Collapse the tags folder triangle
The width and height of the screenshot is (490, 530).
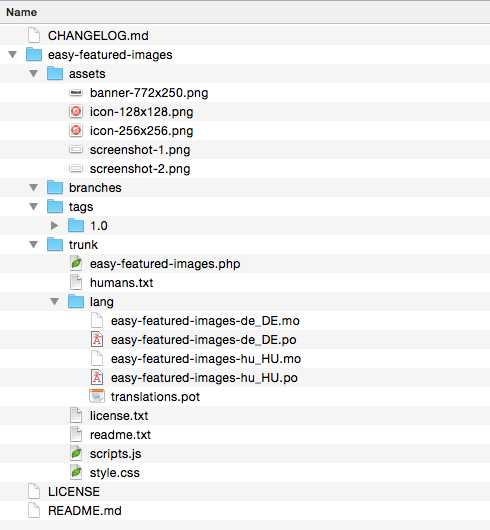pos(33,206)
